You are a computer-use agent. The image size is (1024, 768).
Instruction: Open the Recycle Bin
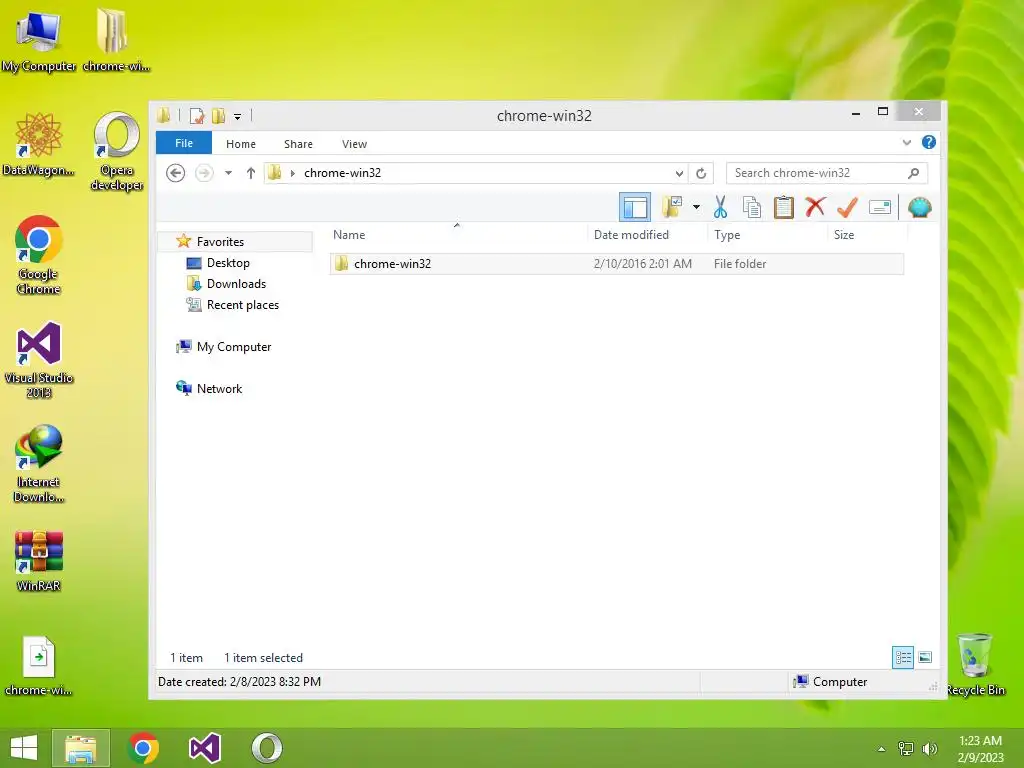(x=975, y=665)
